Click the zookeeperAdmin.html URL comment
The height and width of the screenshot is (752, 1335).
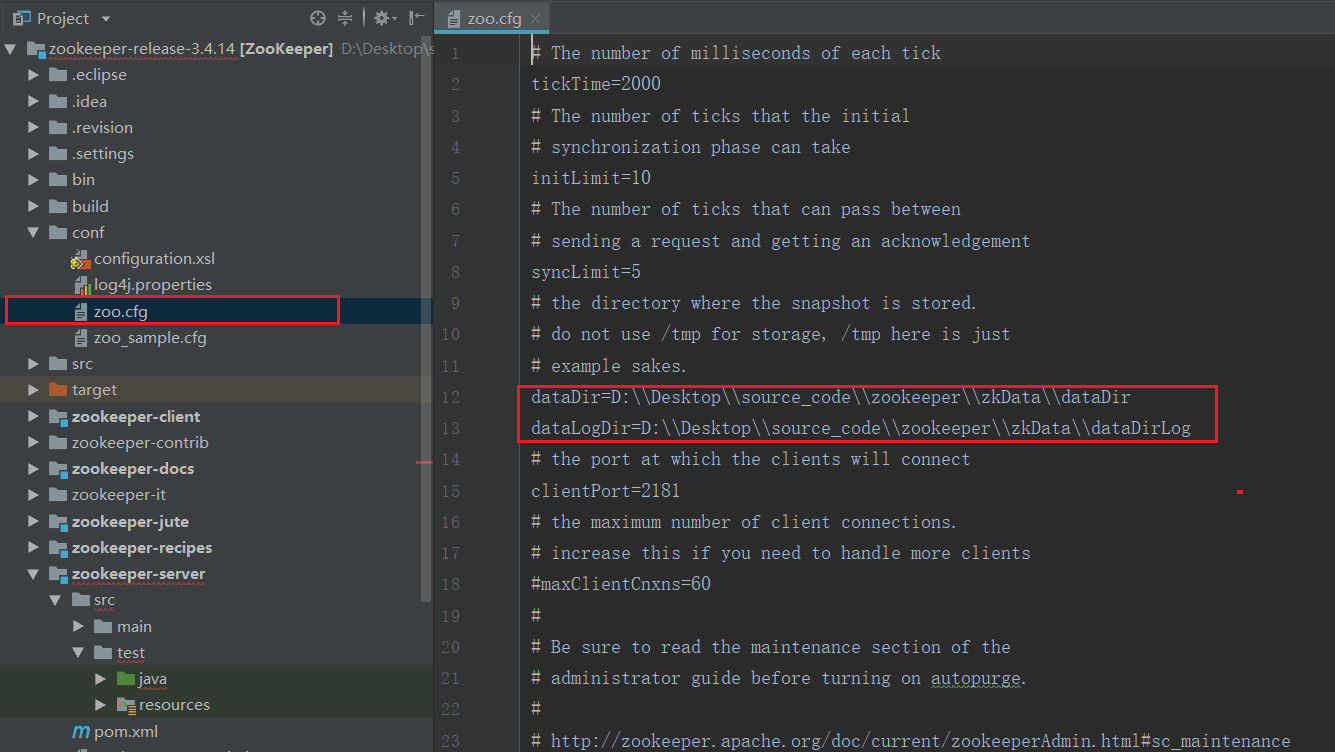pos(911,741)
